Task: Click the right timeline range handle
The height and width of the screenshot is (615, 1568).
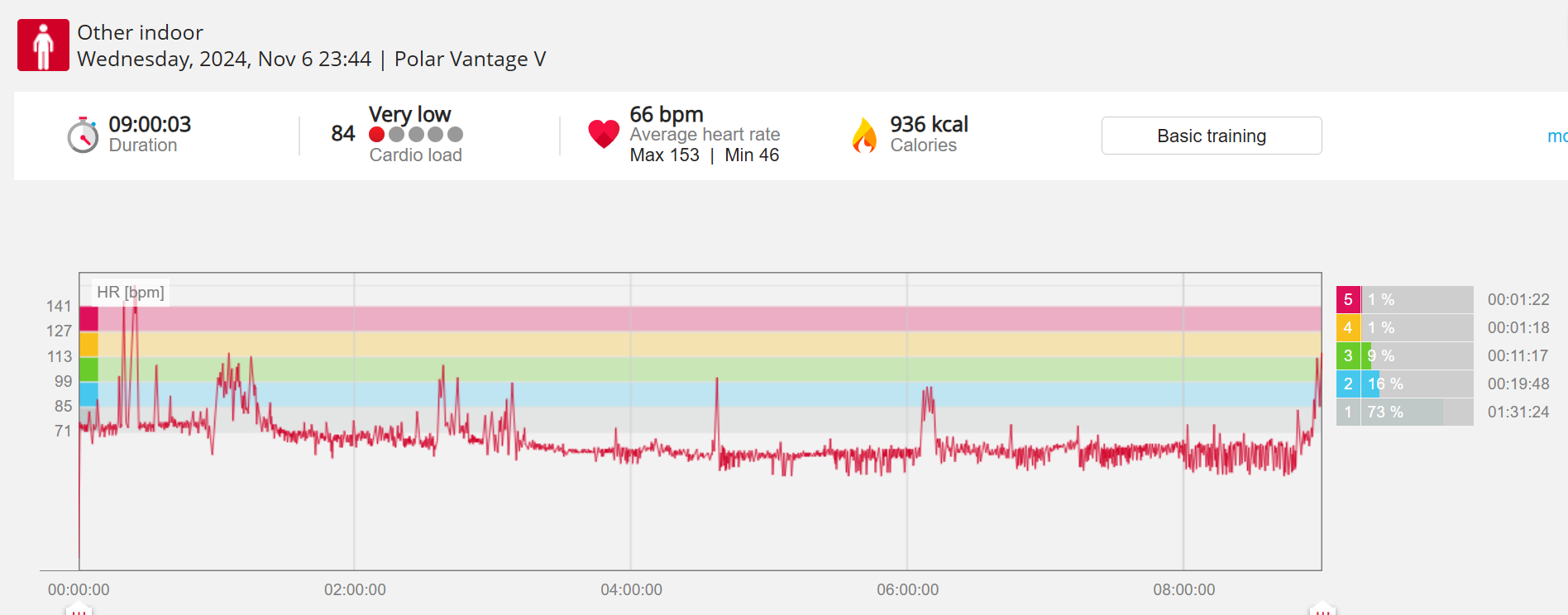Action: coord(1322,610)
